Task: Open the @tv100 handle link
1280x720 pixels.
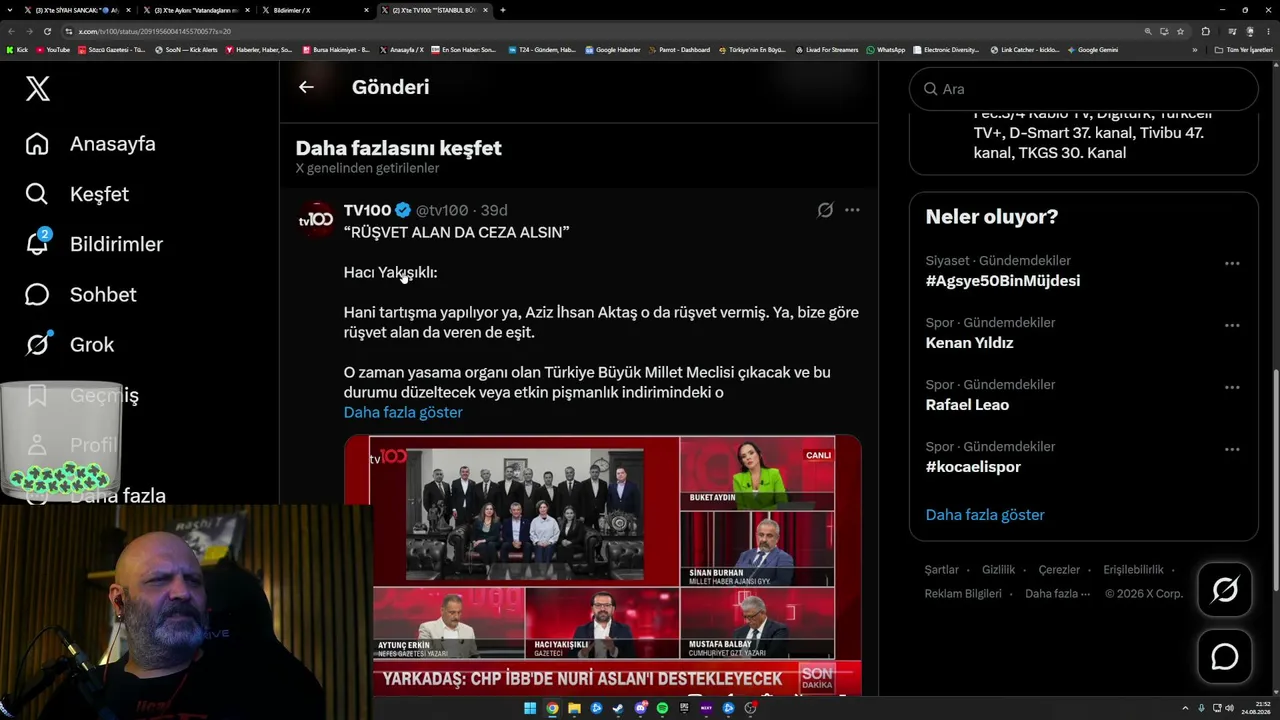Action: point(442,210)
